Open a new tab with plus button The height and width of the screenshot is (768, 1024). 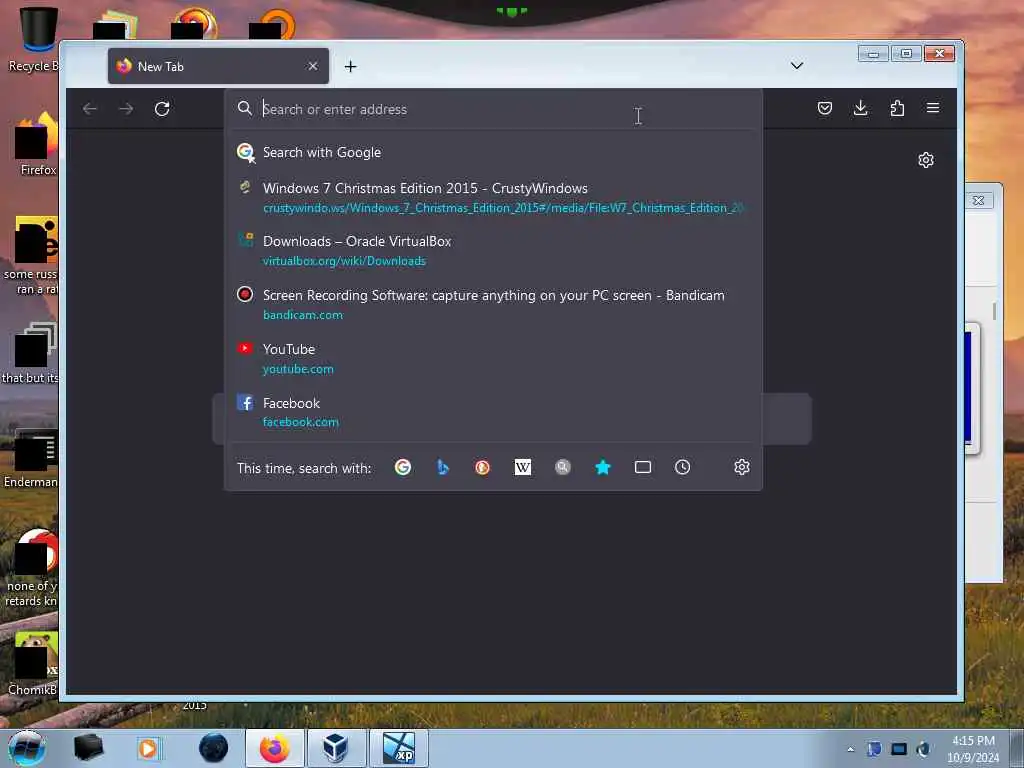point(351,67)
